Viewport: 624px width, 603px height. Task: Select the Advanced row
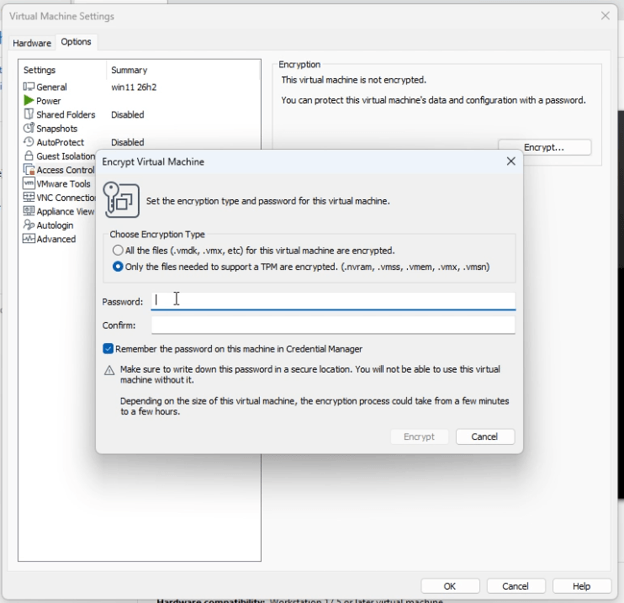(x=58, y=239)
